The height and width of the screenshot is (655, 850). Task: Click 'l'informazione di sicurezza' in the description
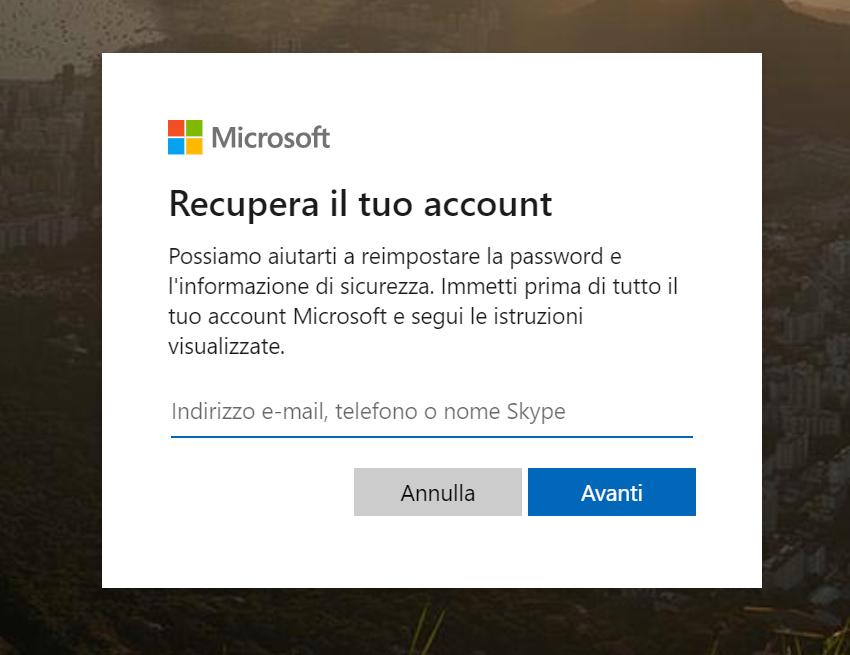click(x=298, y=286)
